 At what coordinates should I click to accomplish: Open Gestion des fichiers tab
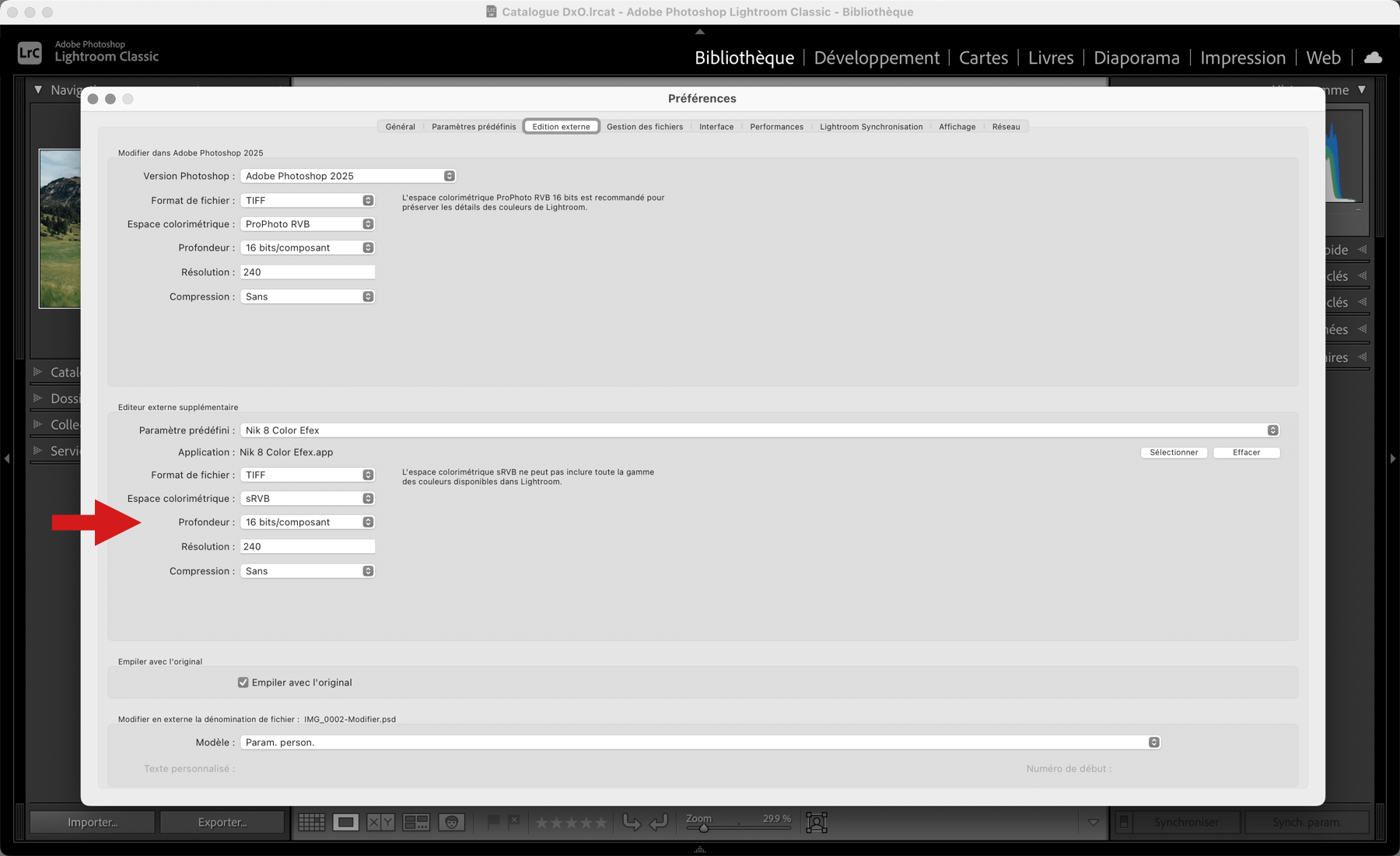(x=645, y=127)
